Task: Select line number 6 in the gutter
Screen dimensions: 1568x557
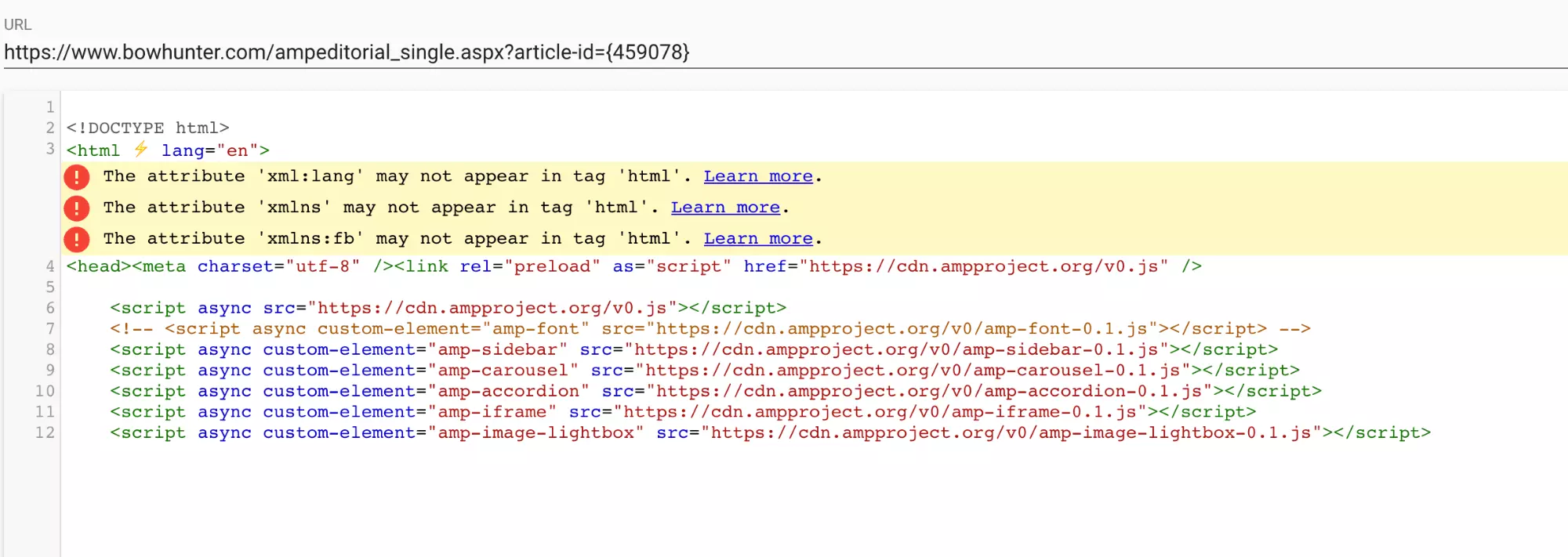Action: tap(50, 308)
